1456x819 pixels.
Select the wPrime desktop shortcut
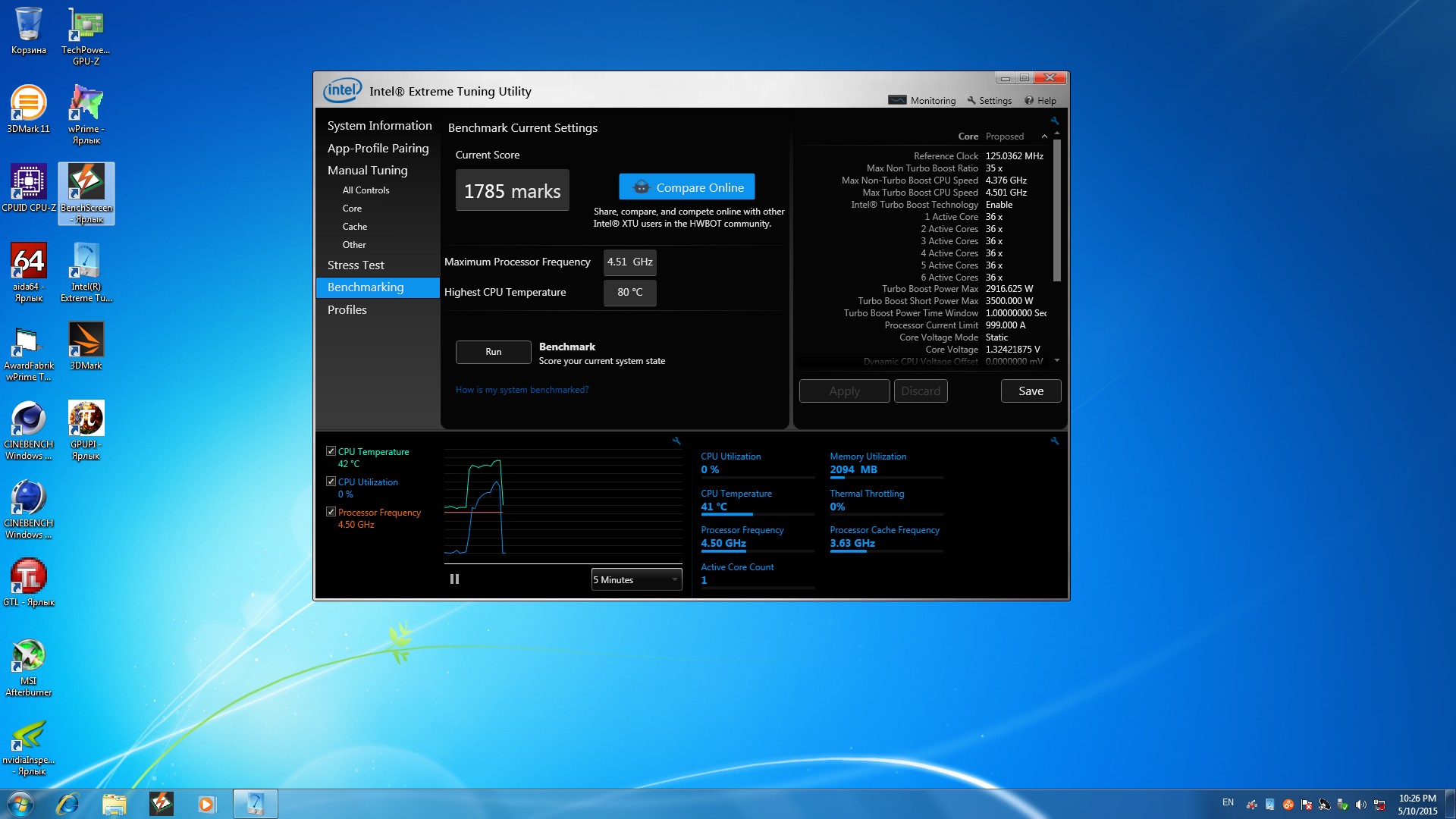[x=86, y=115]
